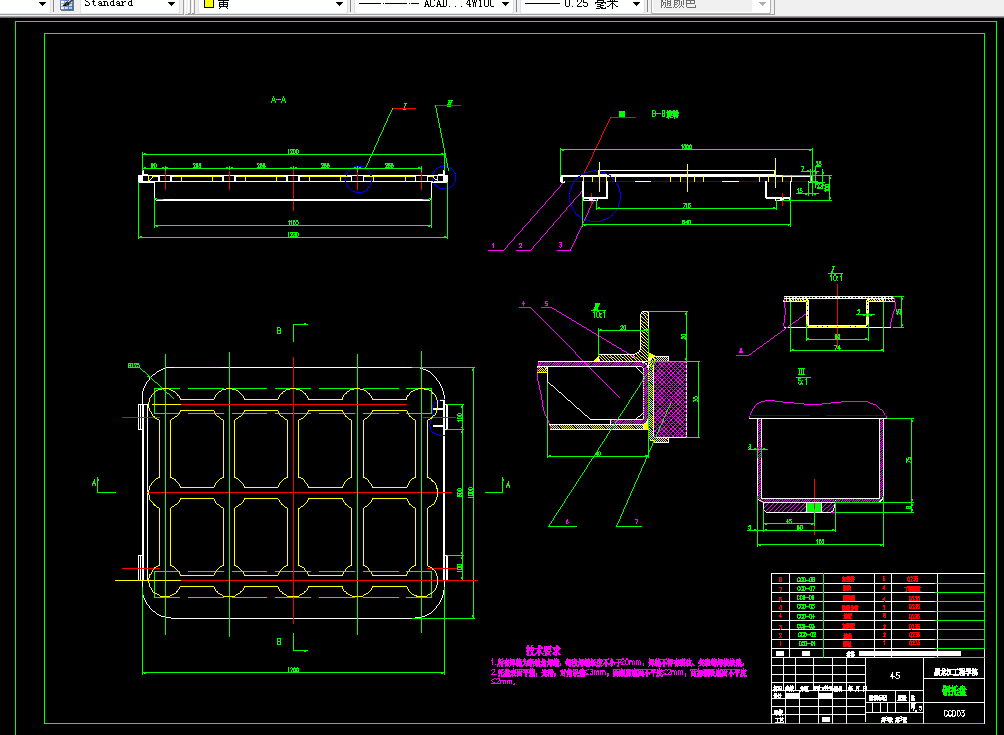Select leader number 3 below B-B view

[x=560, y=245]
